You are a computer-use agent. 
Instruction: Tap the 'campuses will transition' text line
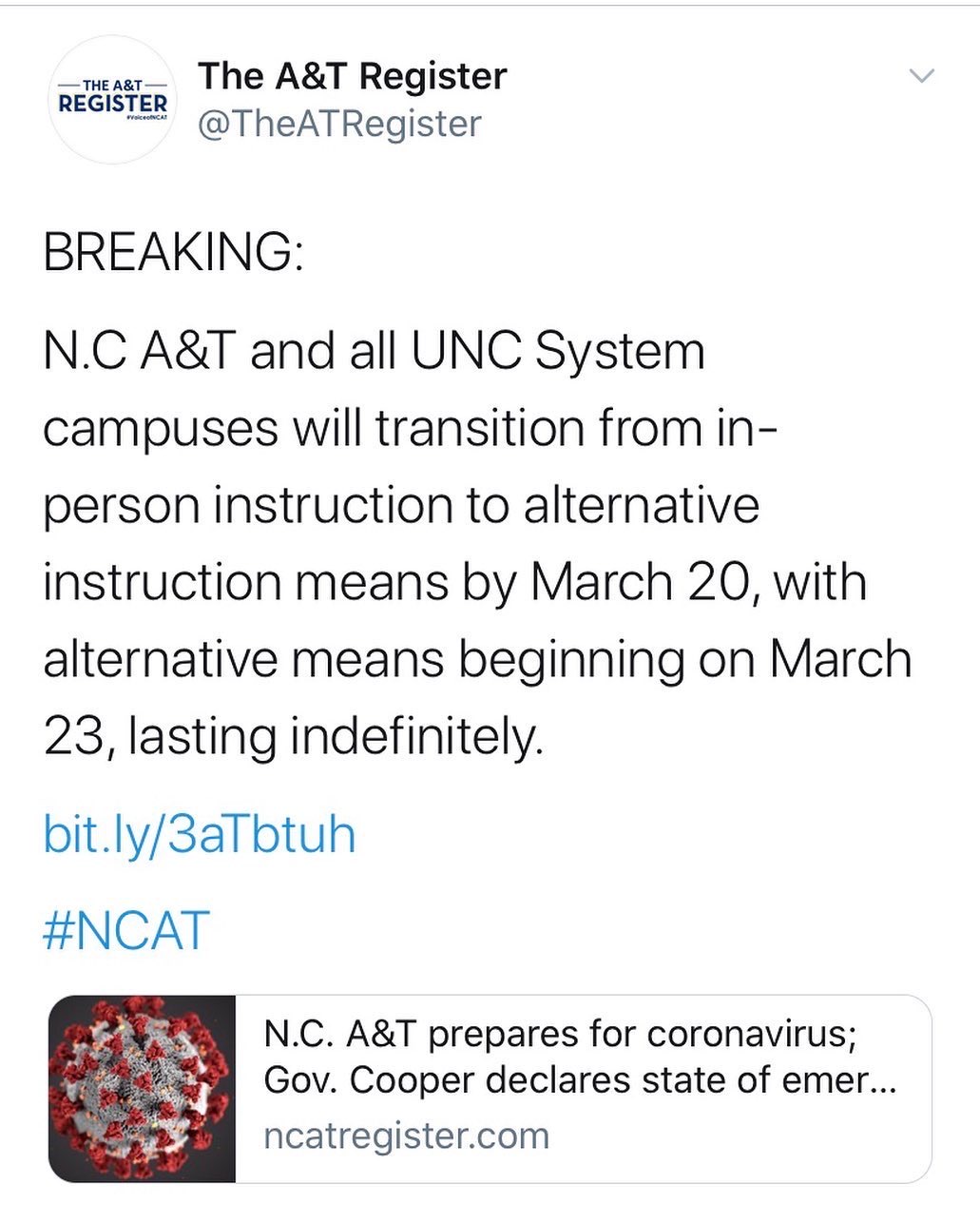pyautogui.click(x=411, y=428)
